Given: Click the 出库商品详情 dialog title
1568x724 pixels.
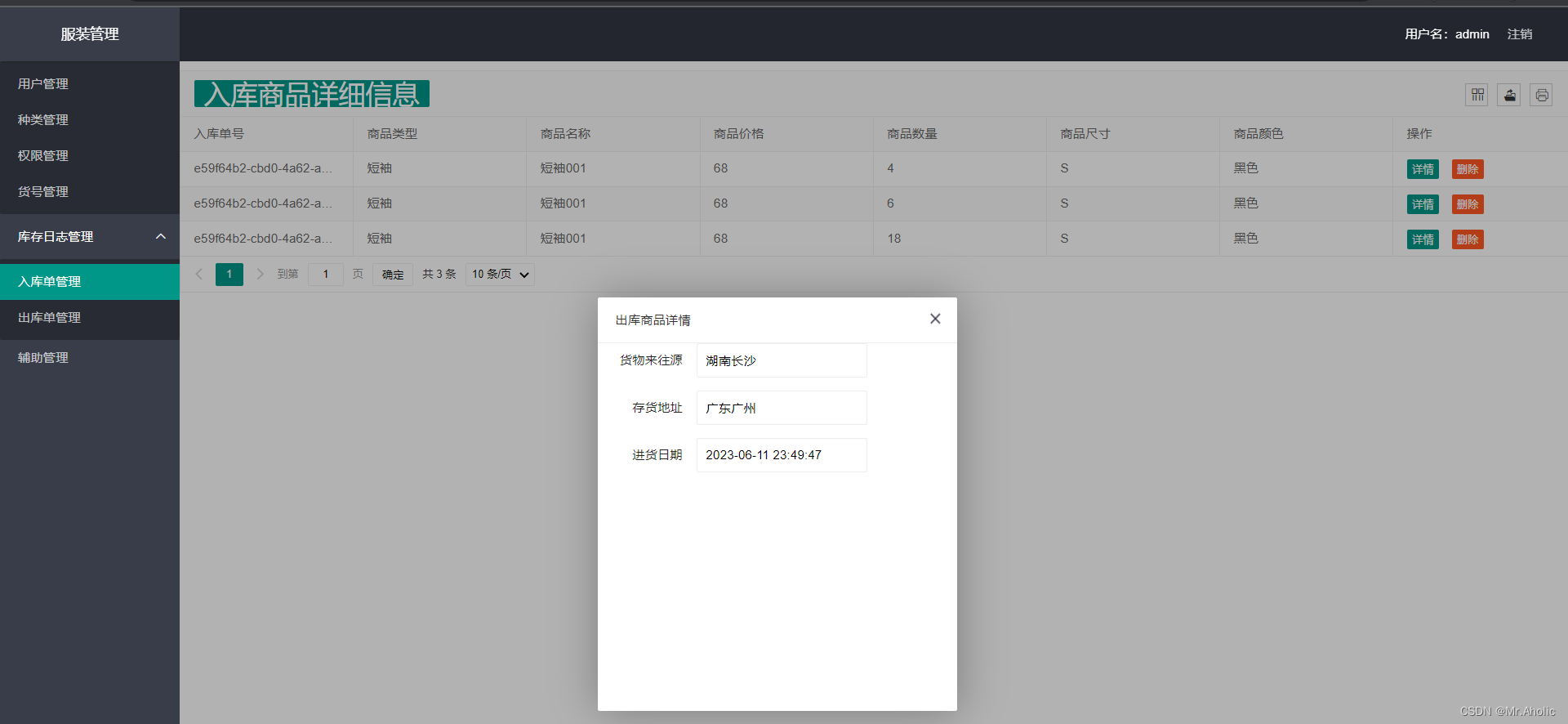Looking at the screenshot, I should click(x=653, y=320).
